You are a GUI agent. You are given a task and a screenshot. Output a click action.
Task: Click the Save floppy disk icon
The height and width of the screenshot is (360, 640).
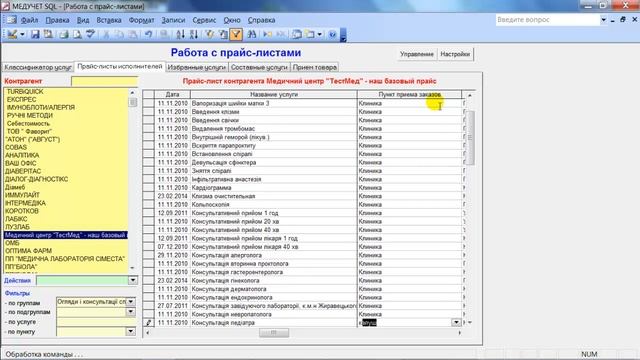pos(35,35)
